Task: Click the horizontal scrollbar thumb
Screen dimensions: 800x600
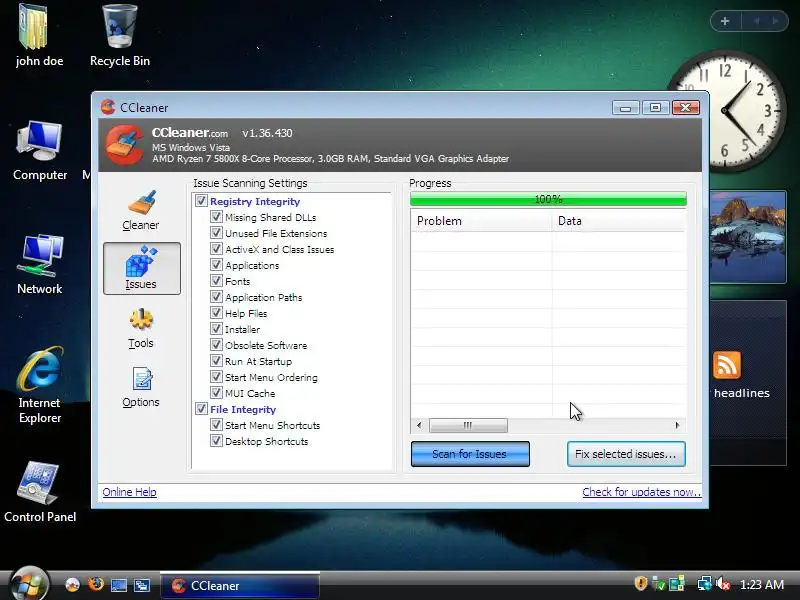Action: [x=468, y=425]
